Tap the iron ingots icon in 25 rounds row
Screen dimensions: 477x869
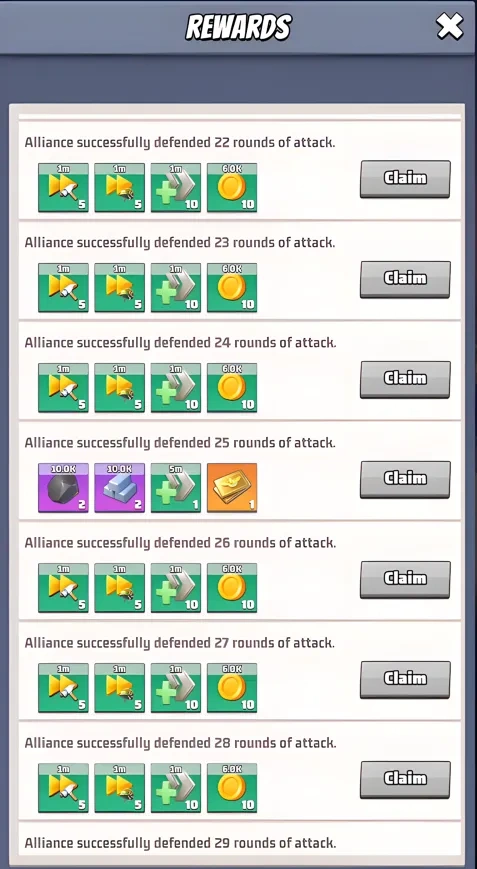120,488
